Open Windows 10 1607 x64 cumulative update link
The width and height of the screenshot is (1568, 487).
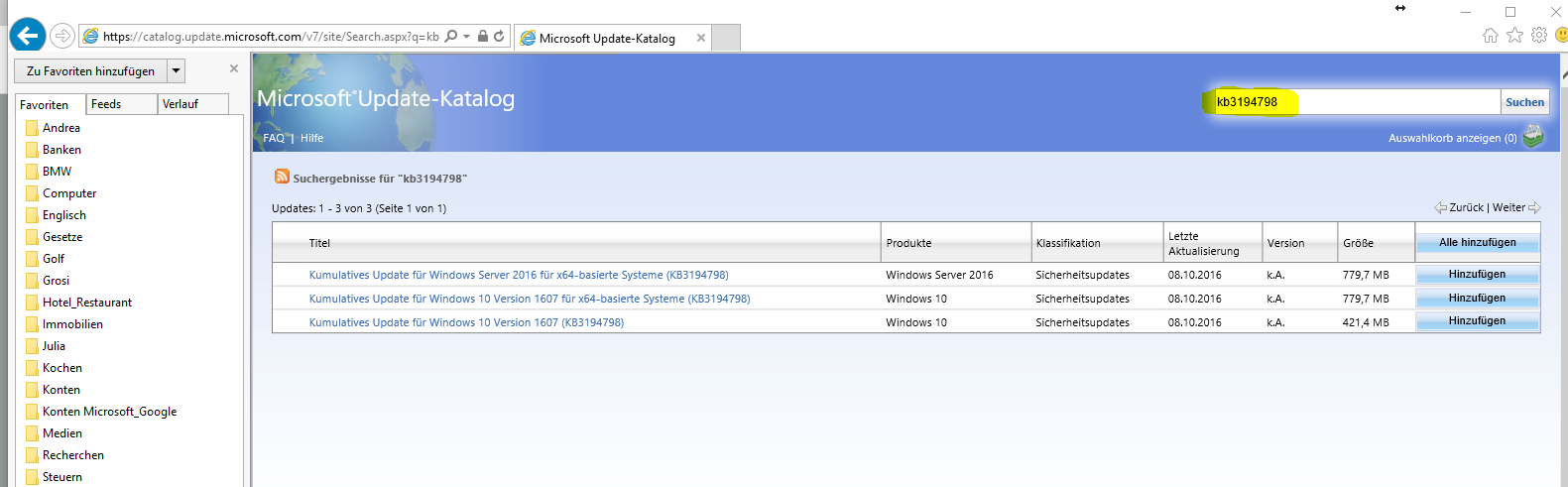530,299
